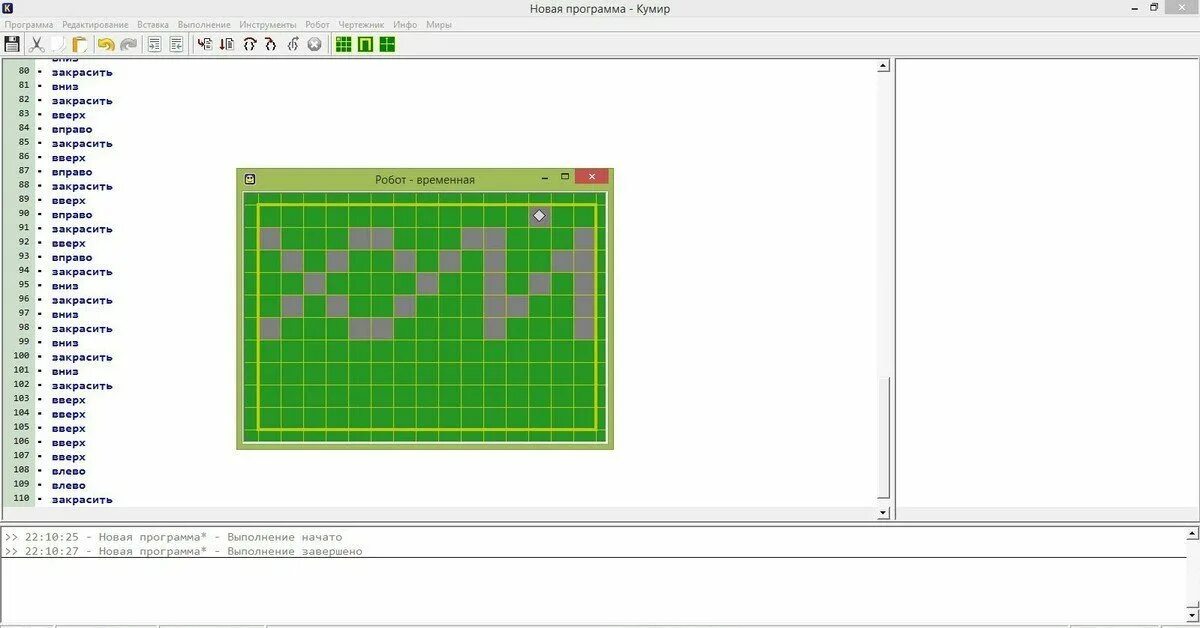Open the Выполнение menu
Screen dimensions: 1200x628
tap(204, 24)
